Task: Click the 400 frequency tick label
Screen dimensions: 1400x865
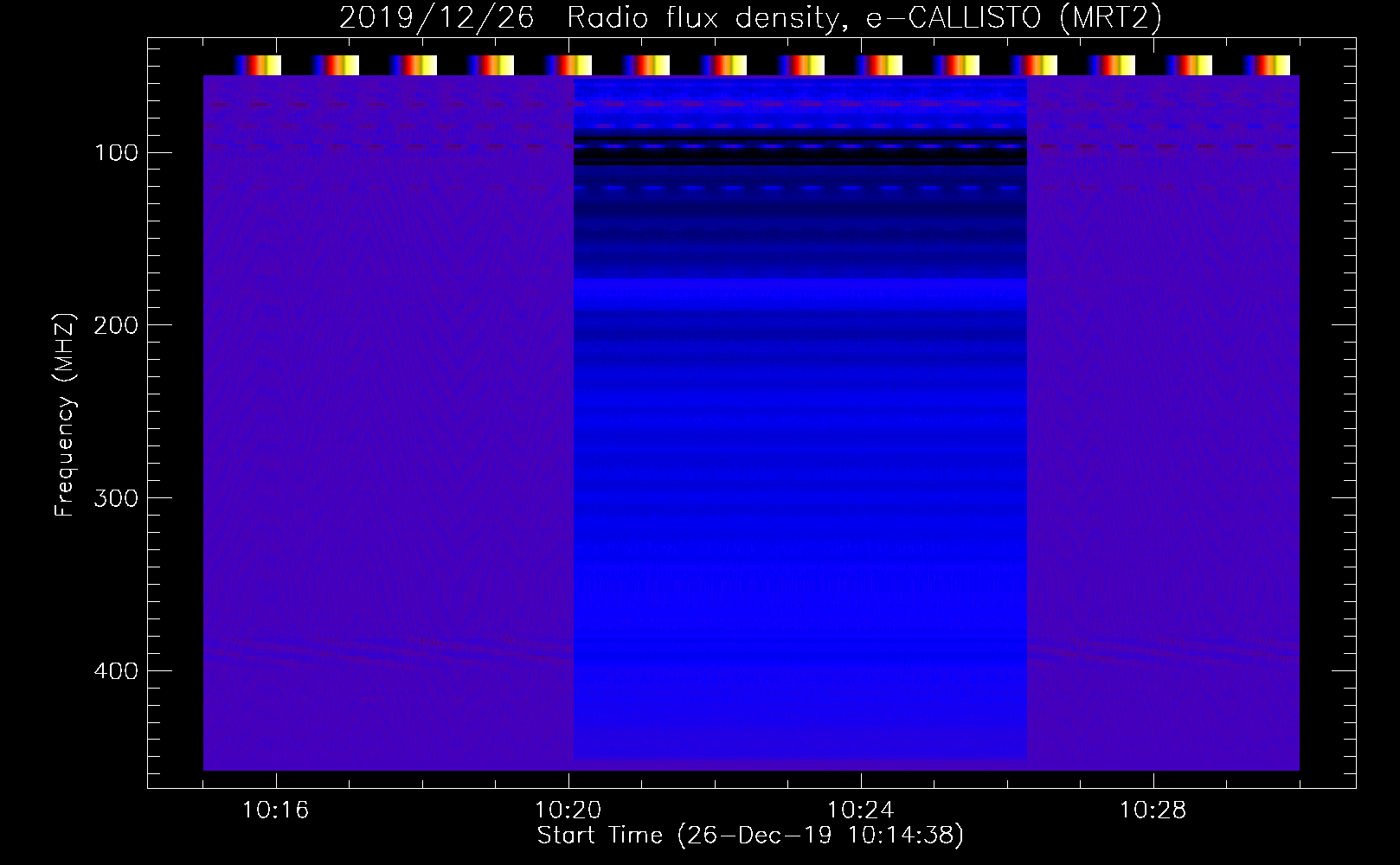Action: point(116,671)
